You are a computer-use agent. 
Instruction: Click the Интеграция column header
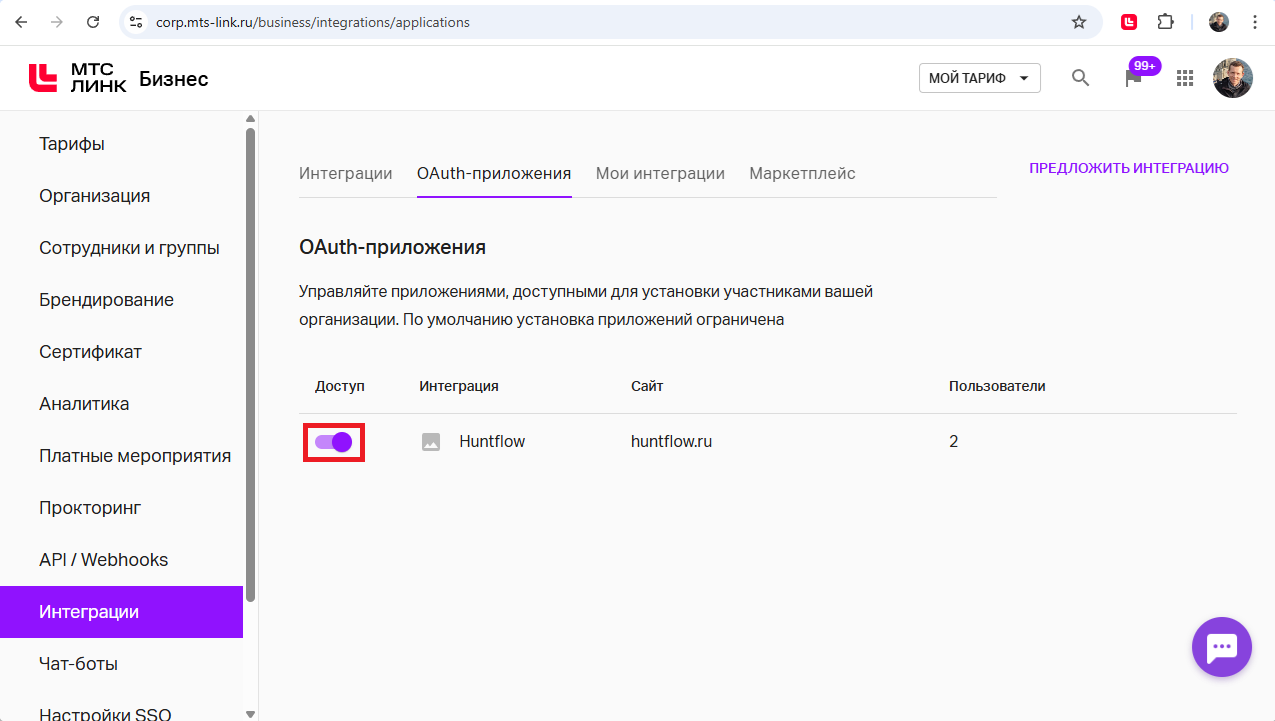click(x=459, y=386)
